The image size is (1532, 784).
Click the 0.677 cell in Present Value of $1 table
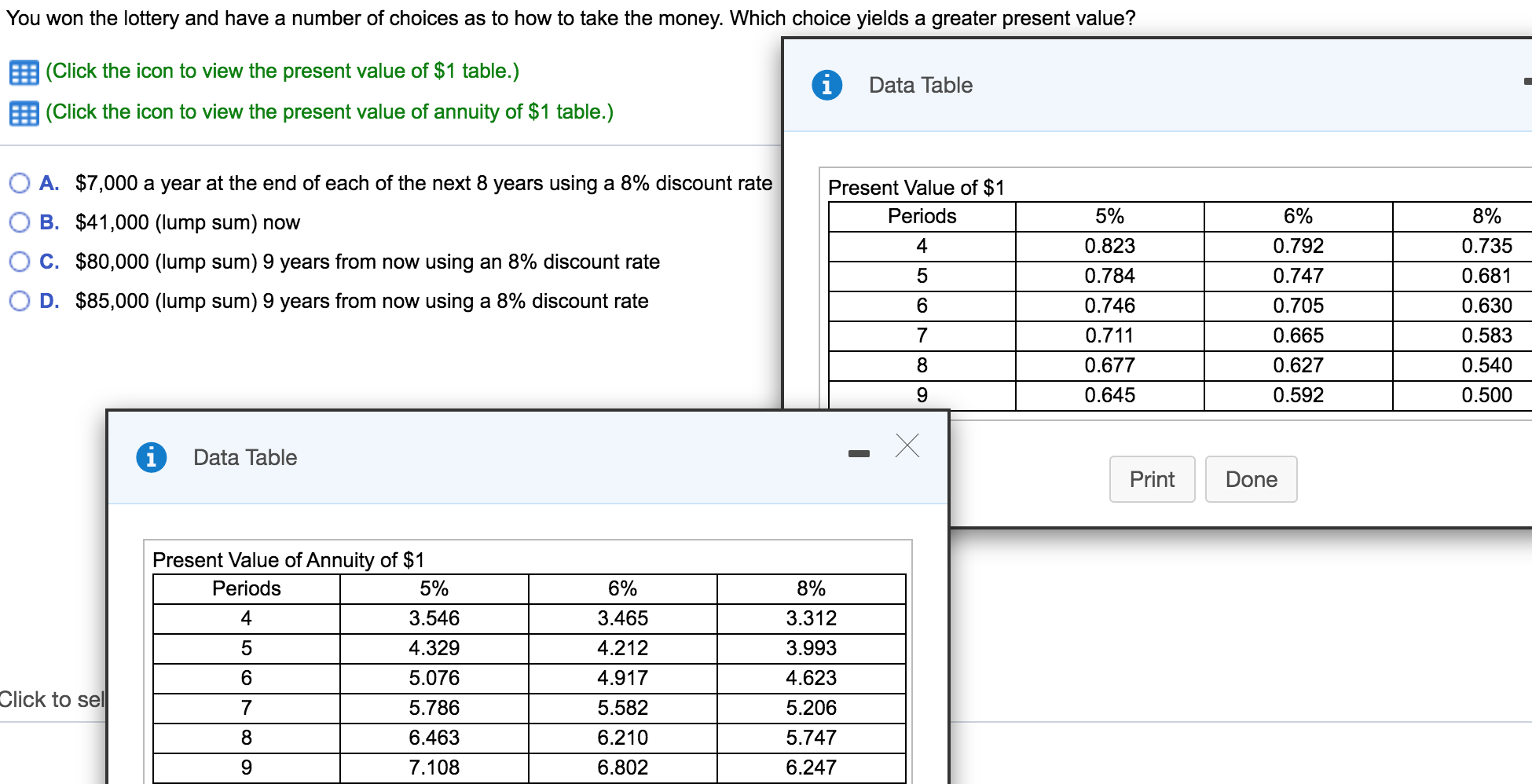[x=1110, y=365]
